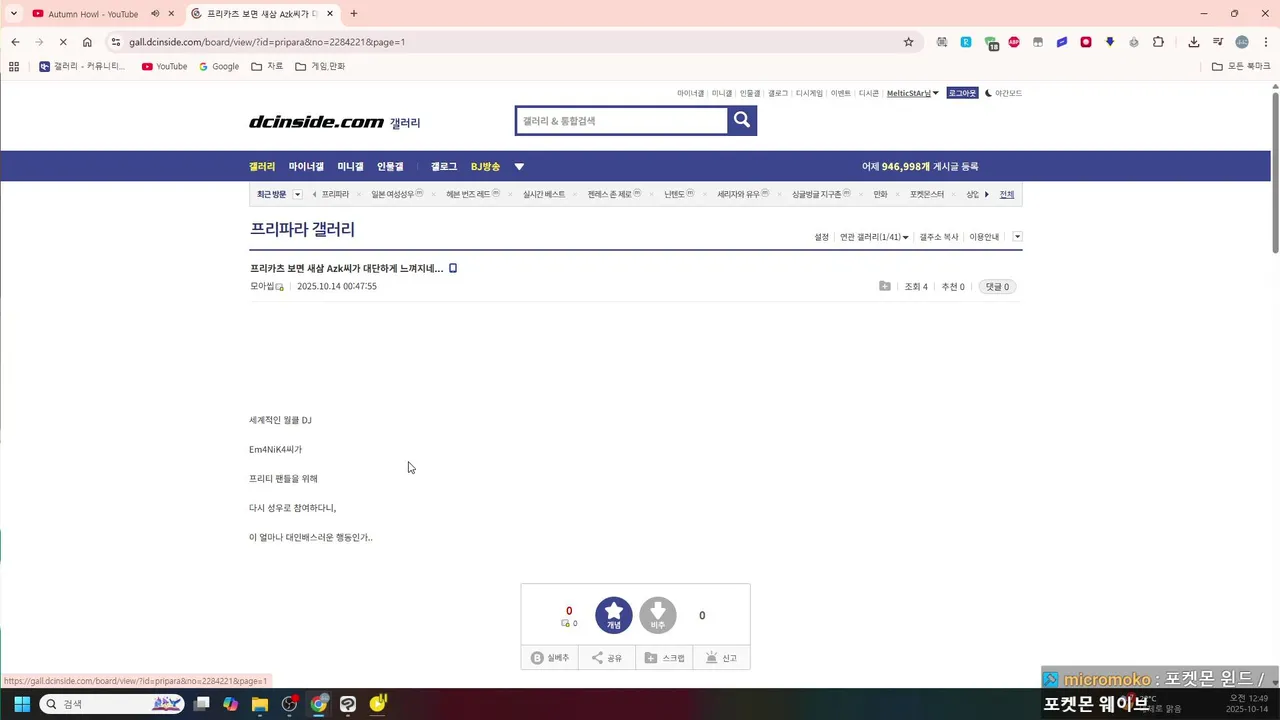Click the blue R extension icon
1280x720 pixels.
(966, 42)
